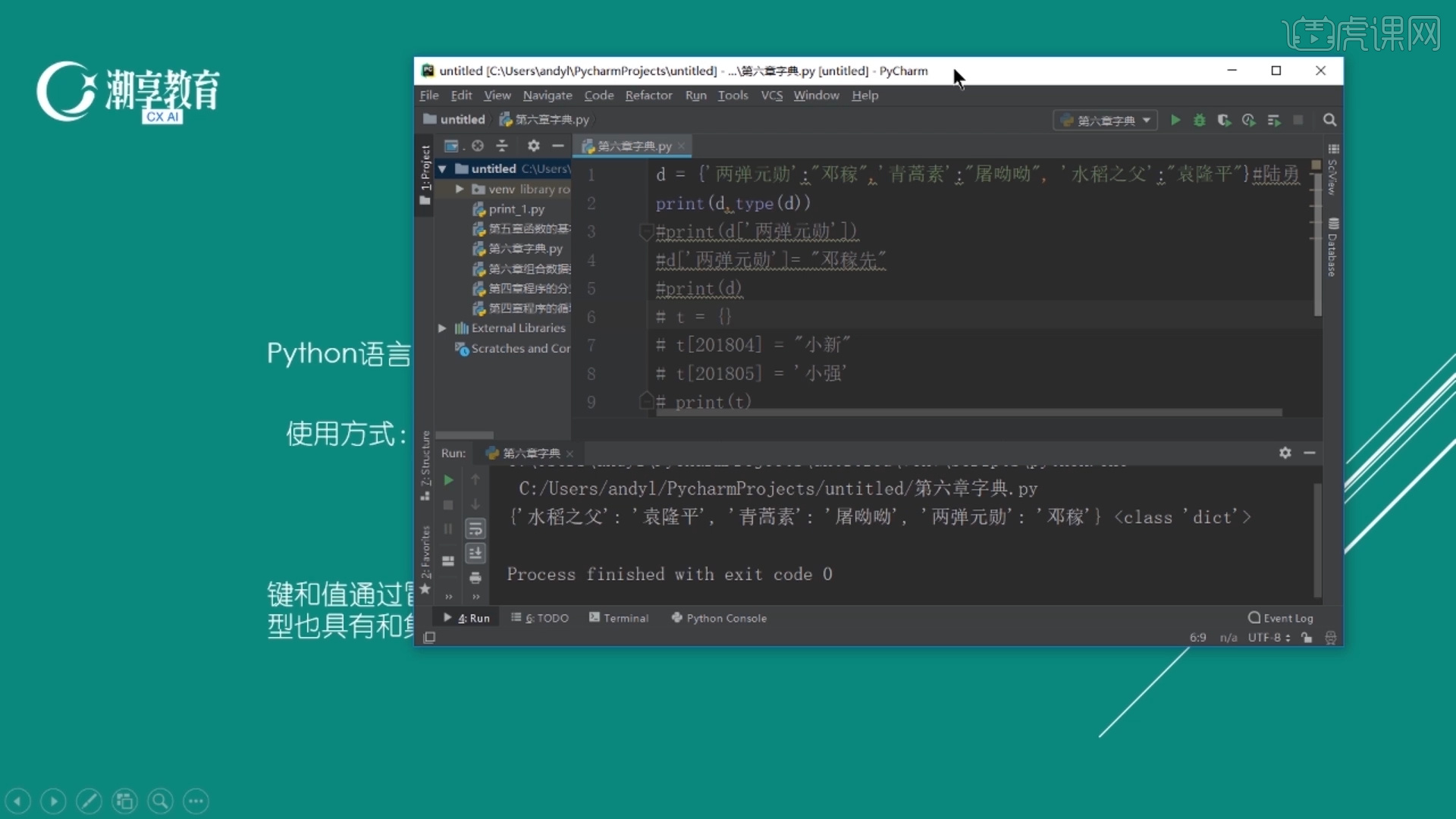Open the Run menu
1456x819 pixels.
click(695, 95)
